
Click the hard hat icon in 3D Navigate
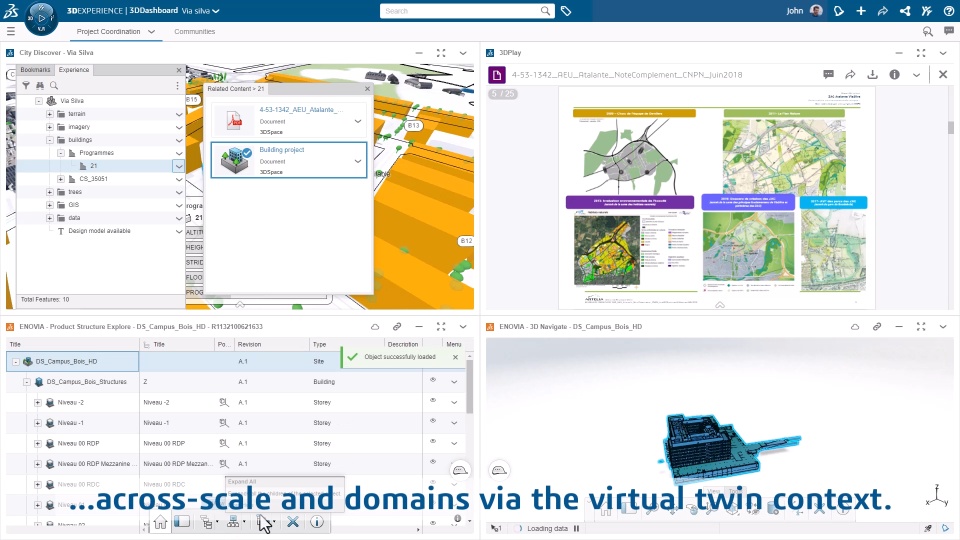[x=499, y=470]
